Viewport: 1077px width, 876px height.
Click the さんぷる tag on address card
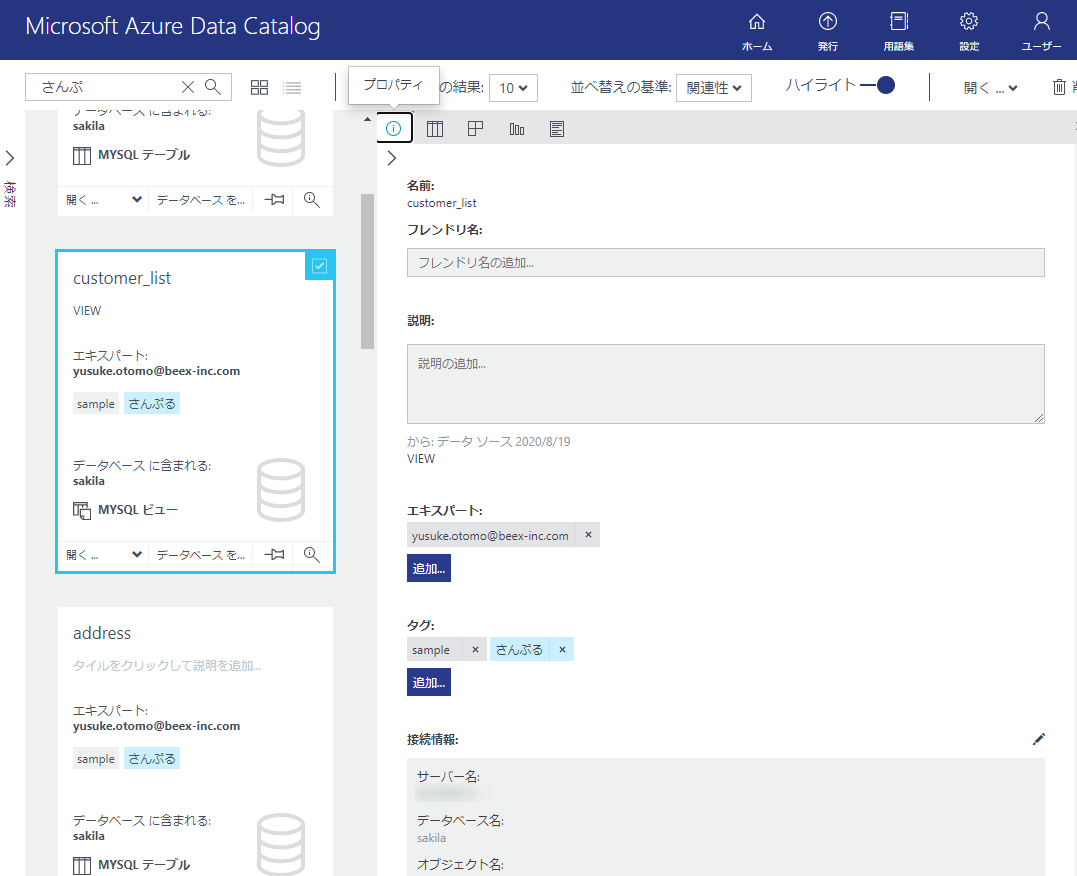(x=152, y=759)
